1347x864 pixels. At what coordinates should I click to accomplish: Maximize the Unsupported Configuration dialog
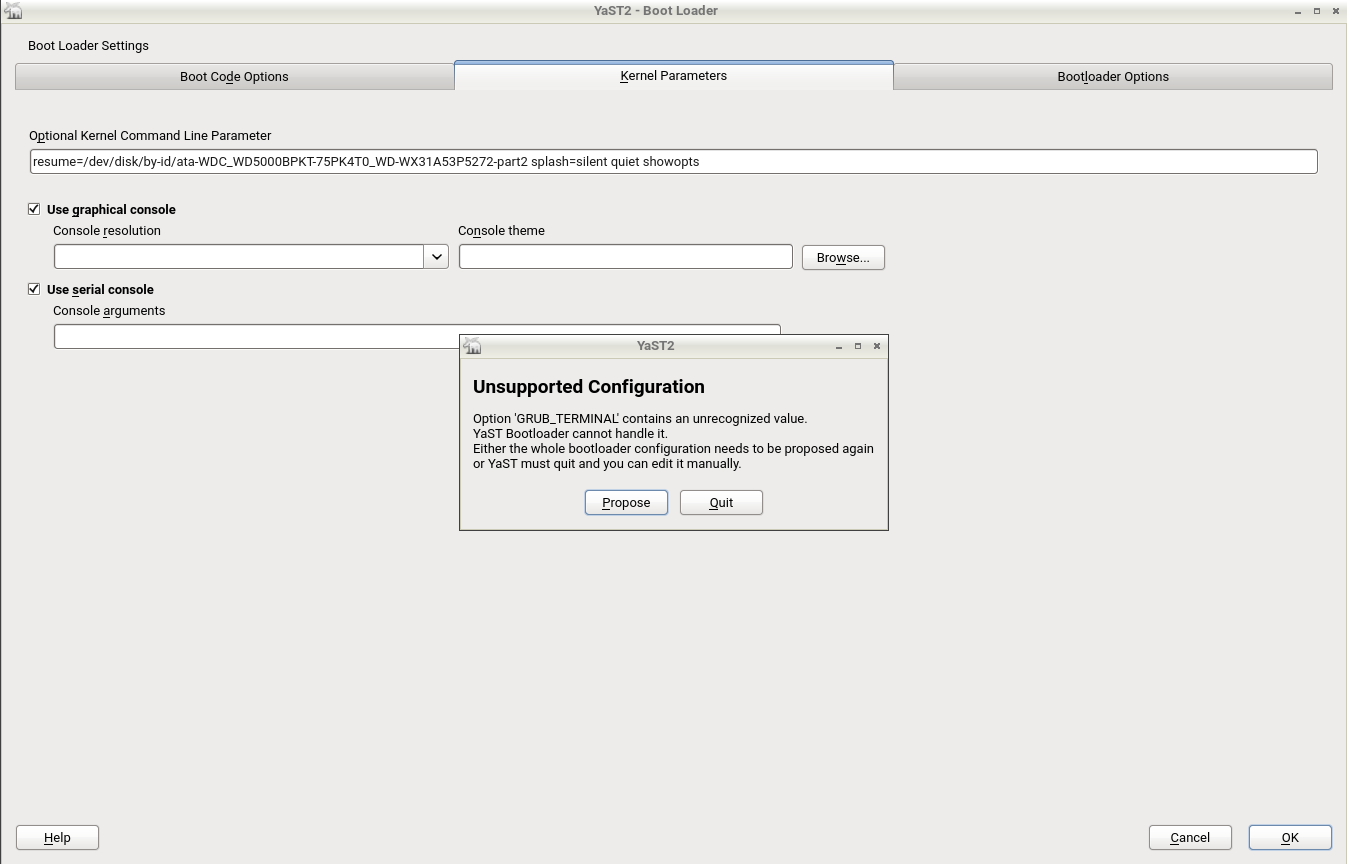(858, 346)
